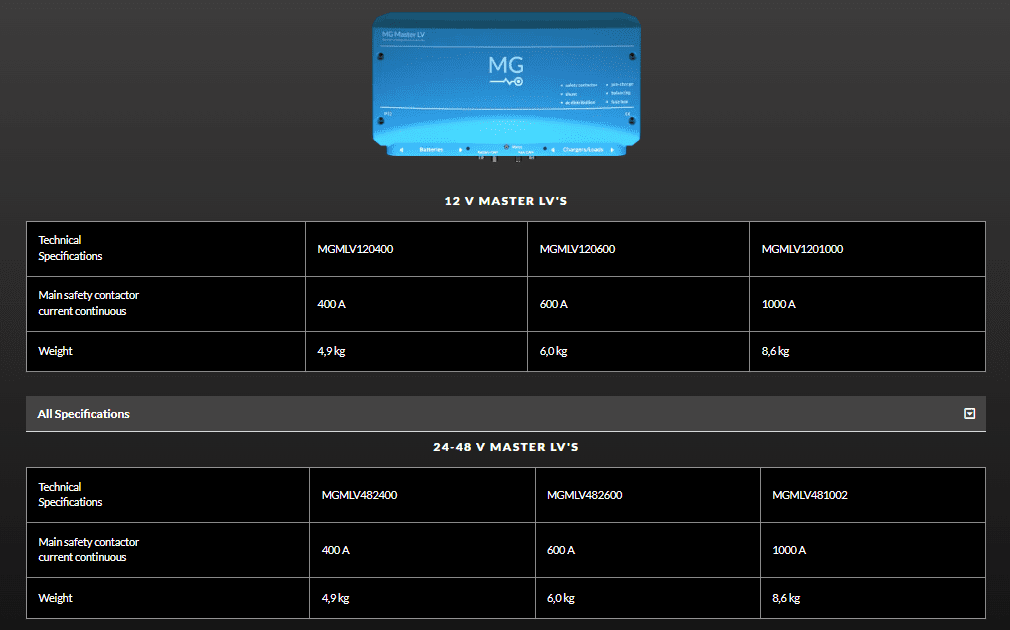Viewport: 1010px width, 630px height.
Task: Click the 600 A value in the 24-48 V table
Action: [x=561, y=550]
